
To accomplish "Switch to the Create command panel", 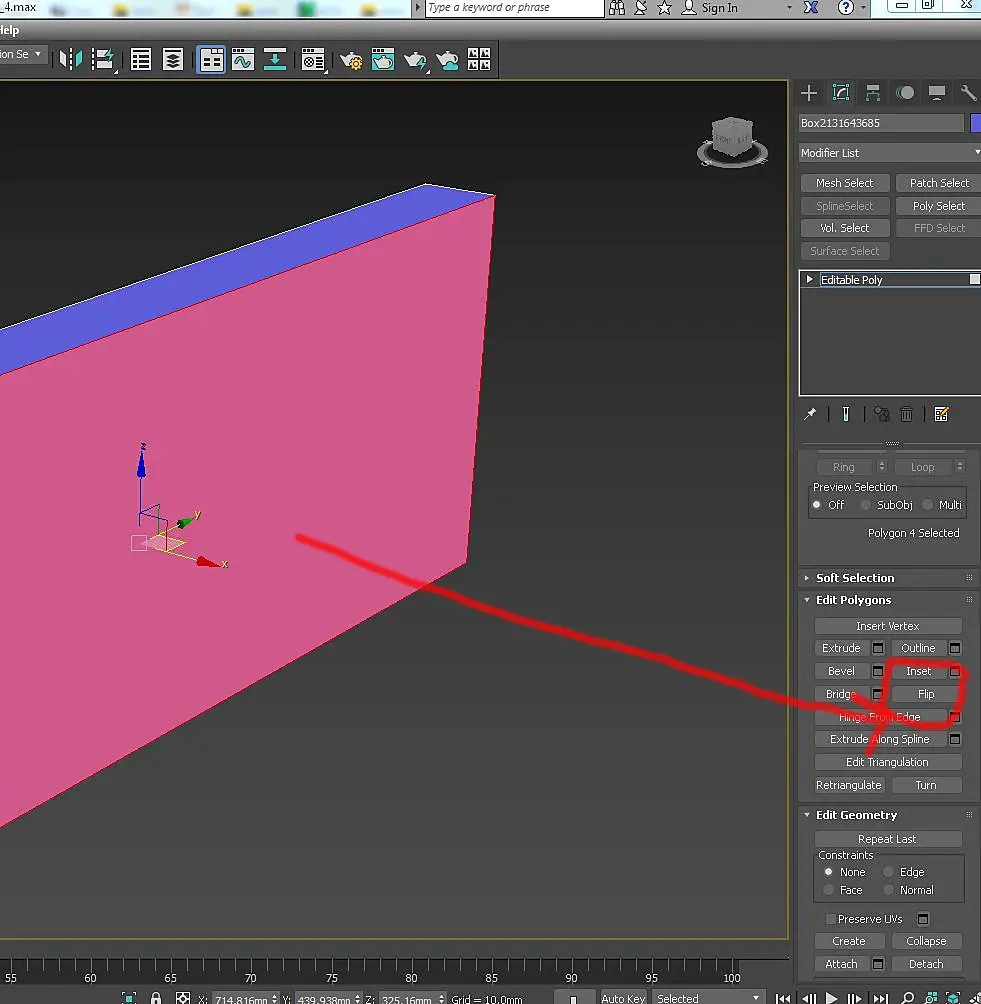I will point(809,93).
